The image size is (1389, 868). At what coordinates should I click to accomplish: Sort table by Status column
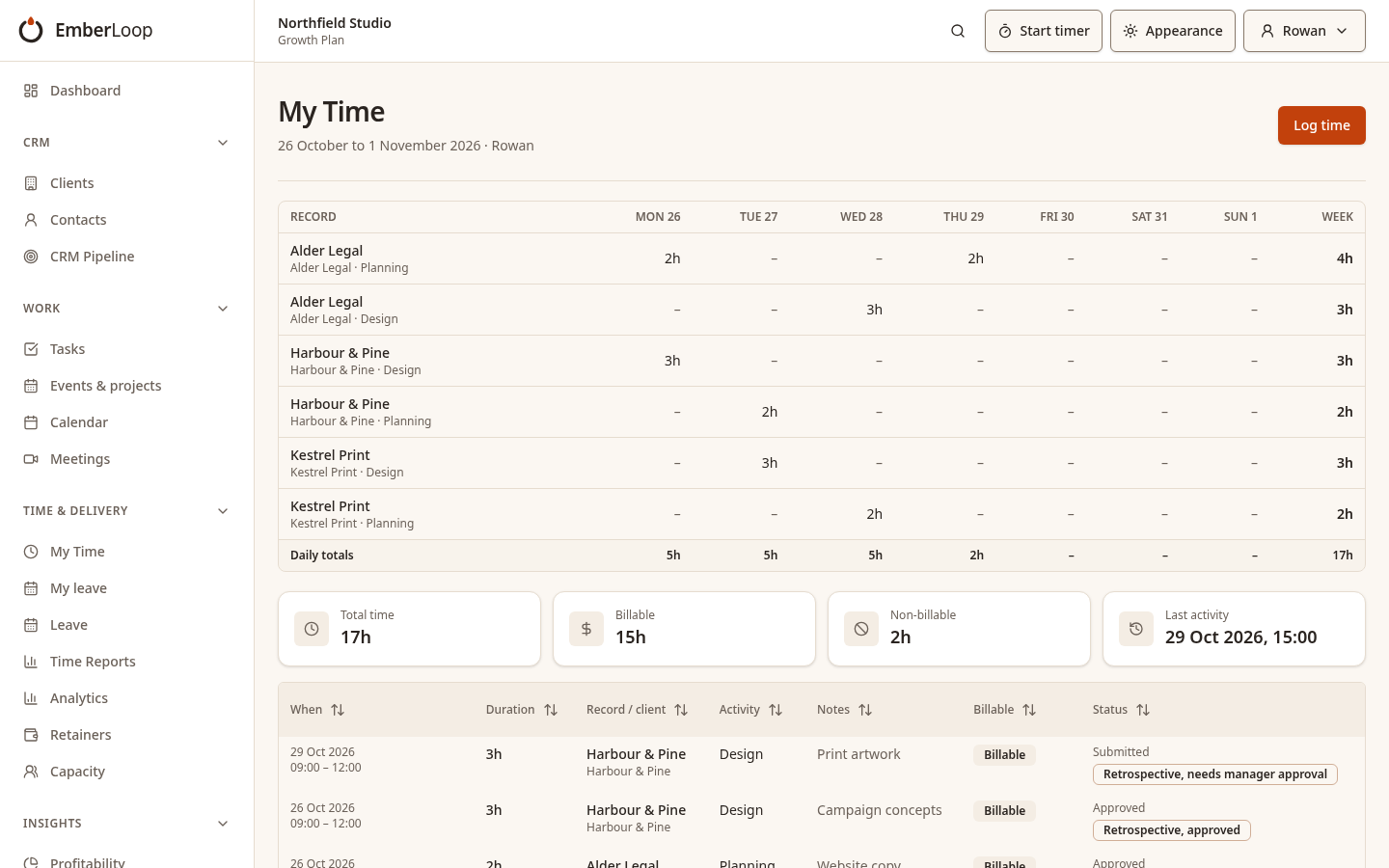click(1122, 710)
